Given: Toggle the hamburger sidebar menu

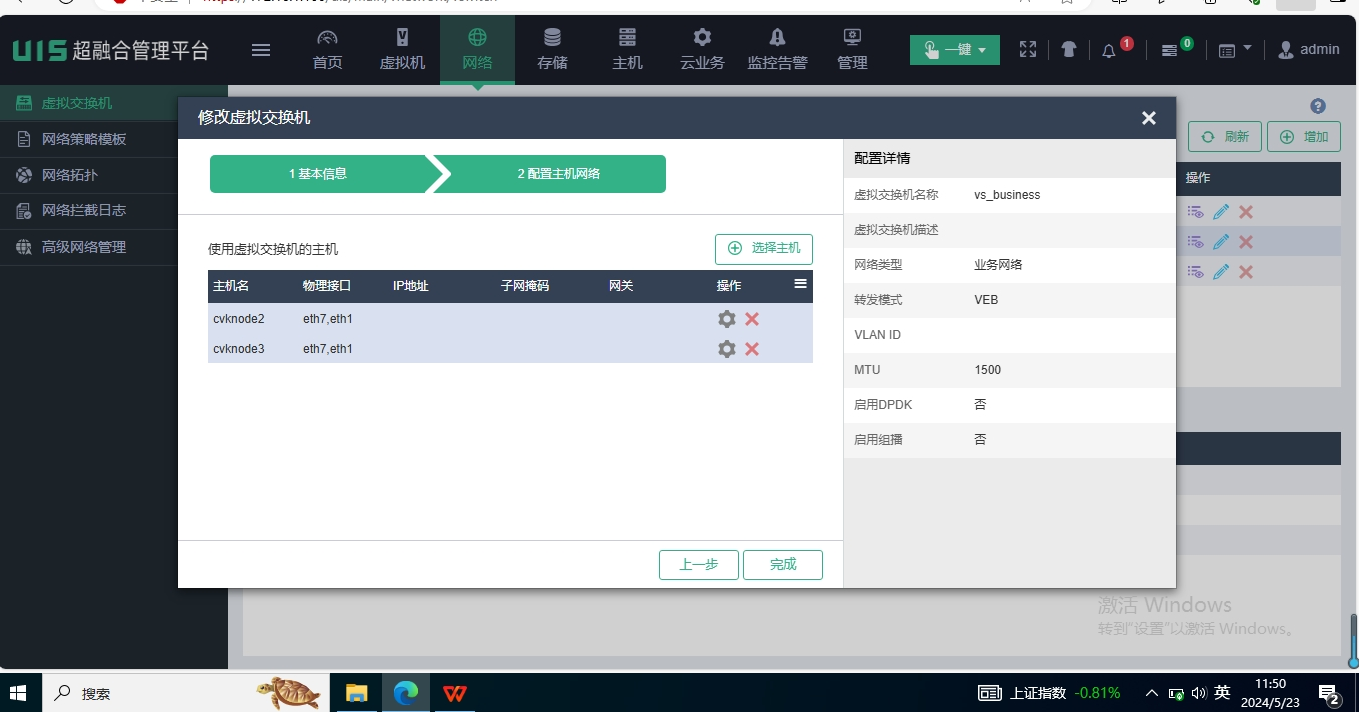Looking at the screenshot, I should click(x=261, y=50).
